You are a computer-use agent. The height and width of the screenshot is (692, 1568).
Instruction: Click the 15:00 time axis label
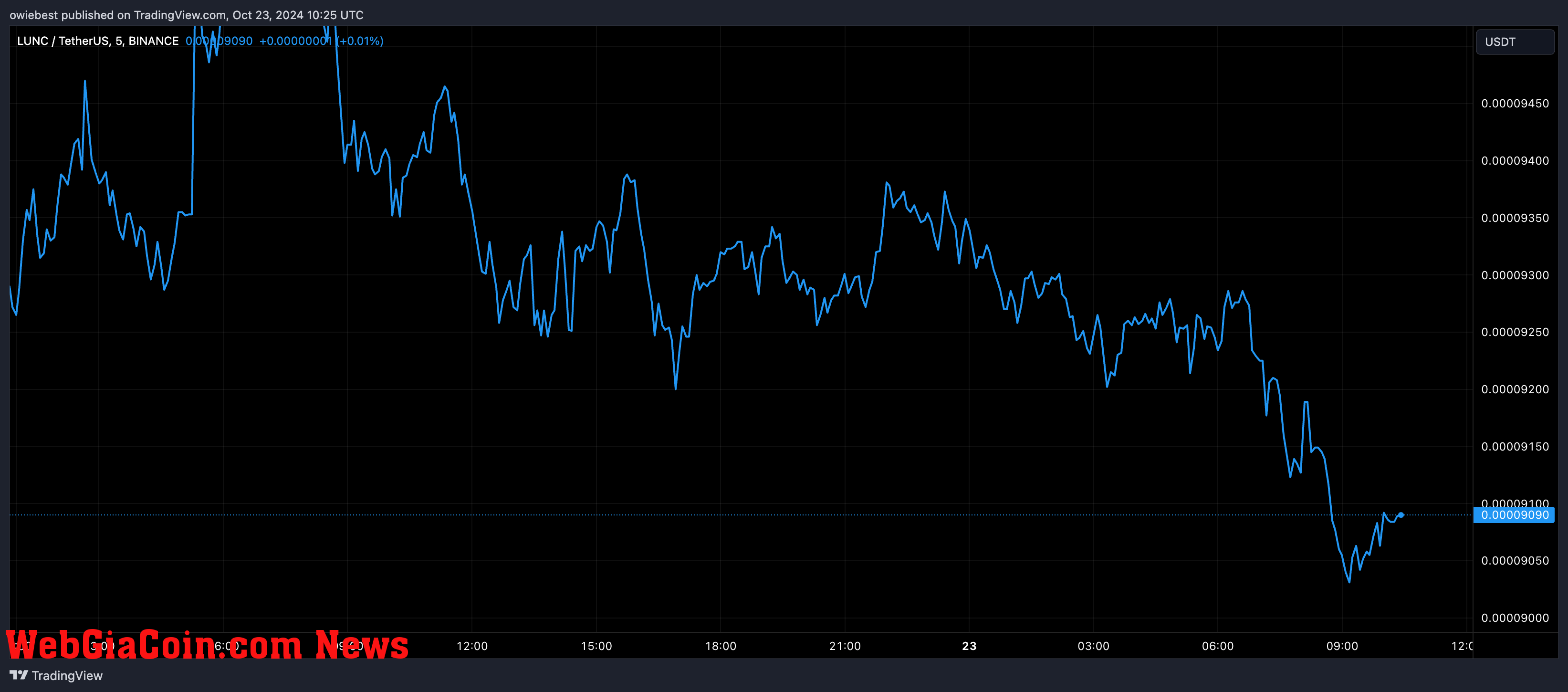click(596, 646)
